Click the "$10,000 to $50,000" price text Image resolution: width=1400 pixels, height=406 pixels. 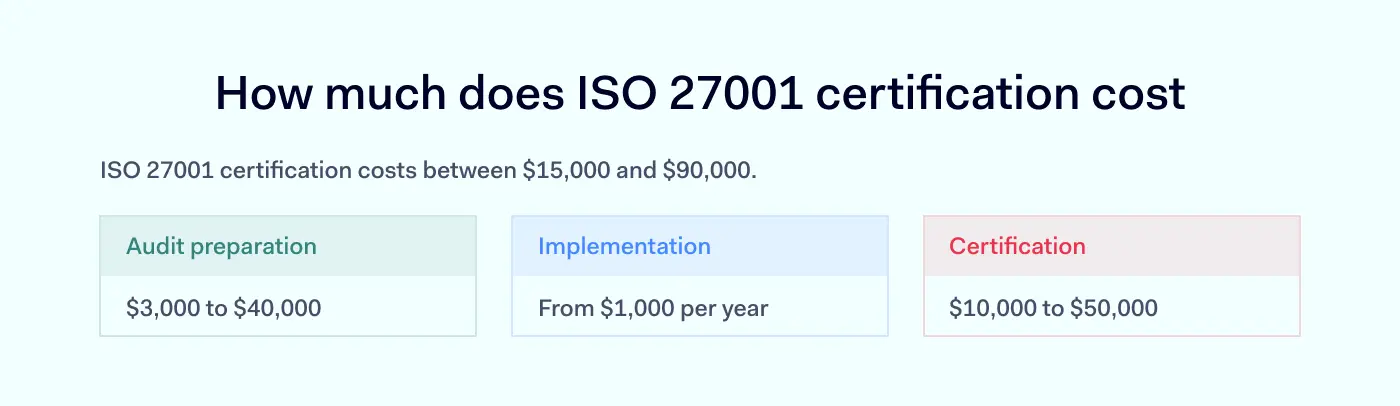pyautogui.click(x=1053, y=308)
